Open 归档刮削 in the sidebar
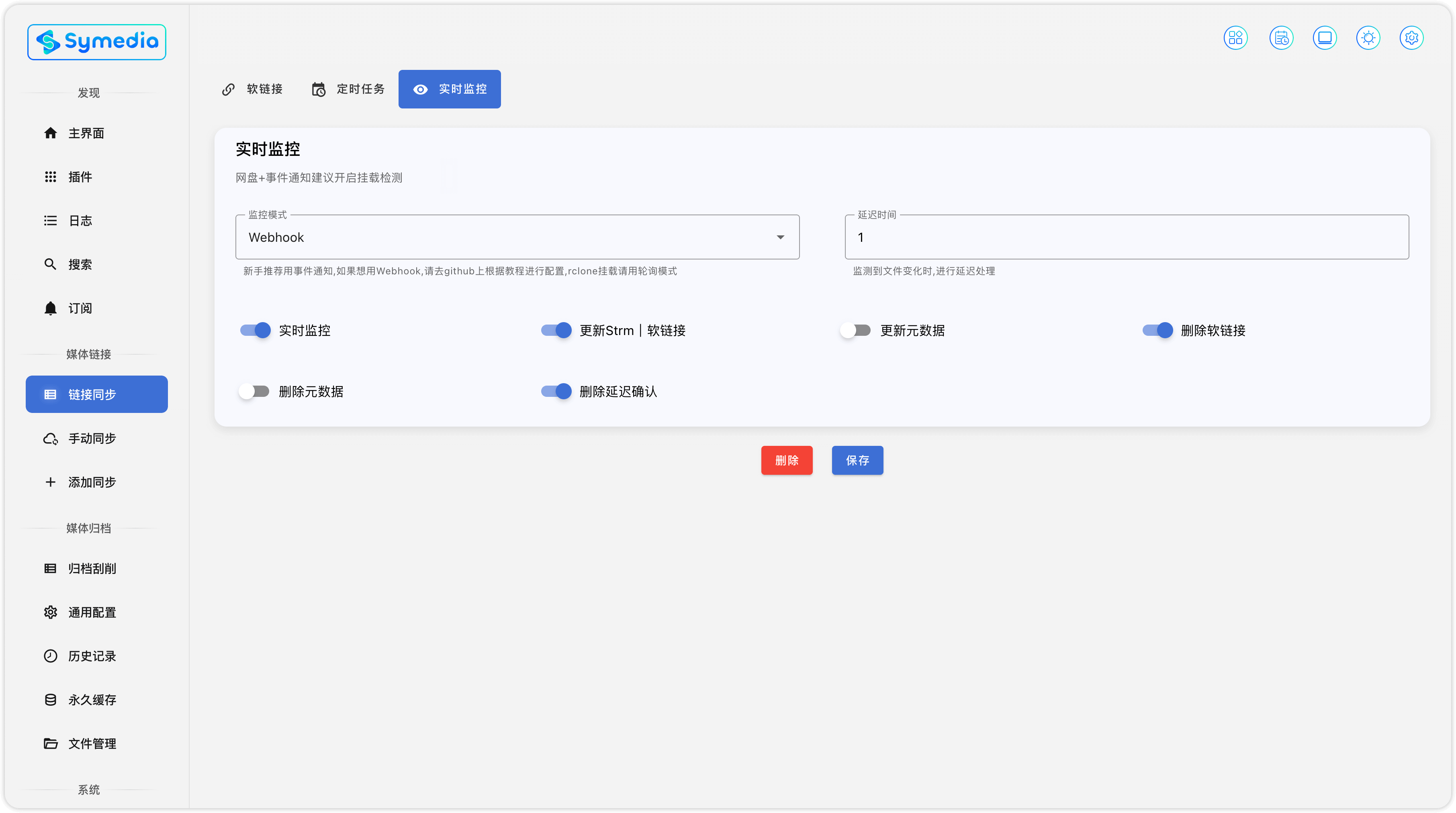Image resolution: width=1456 pixels, height=813 pixels. click(x=97, y=568)
